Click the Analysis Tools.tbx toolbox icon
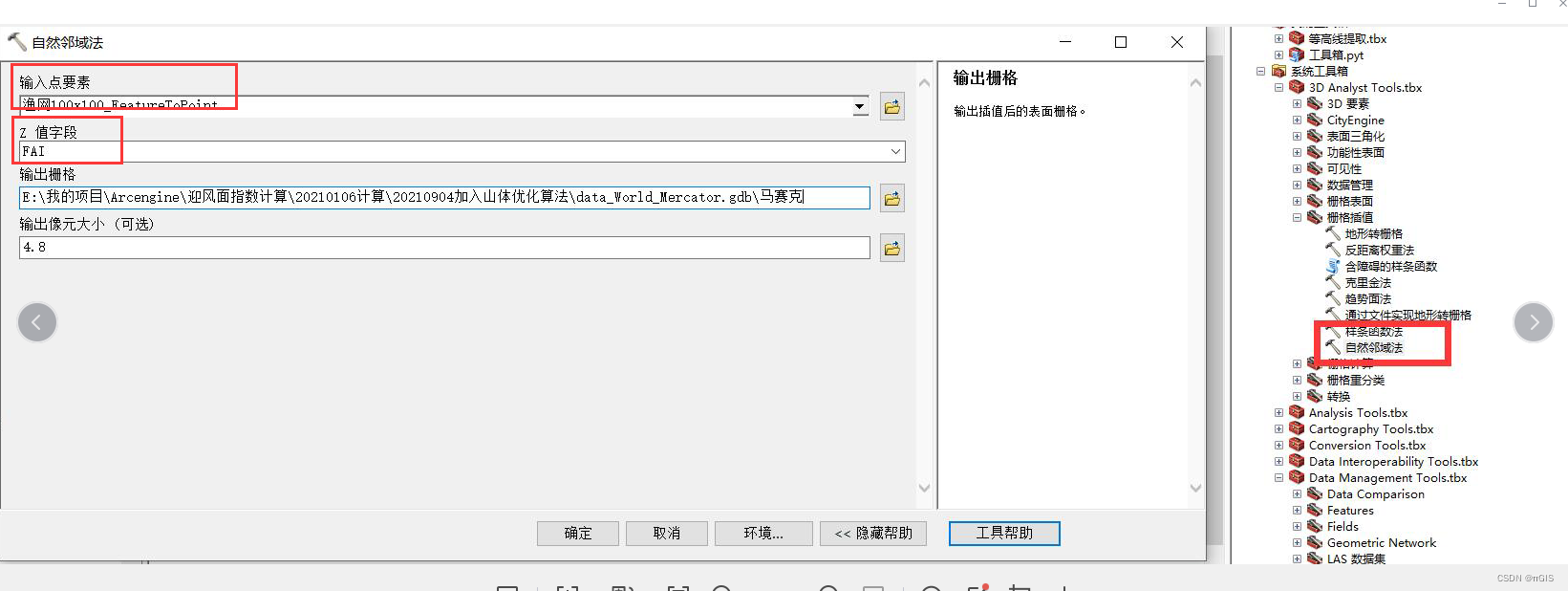Viewport: 1568px width, 591px height. click(x=1297, y=413)
